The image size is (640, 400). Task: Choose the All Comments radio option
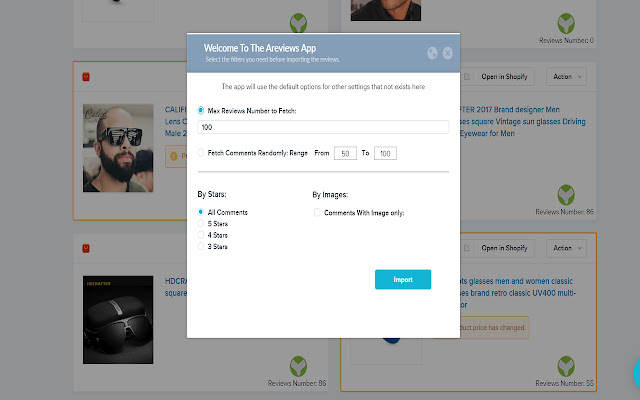click(x=201, y=212)
